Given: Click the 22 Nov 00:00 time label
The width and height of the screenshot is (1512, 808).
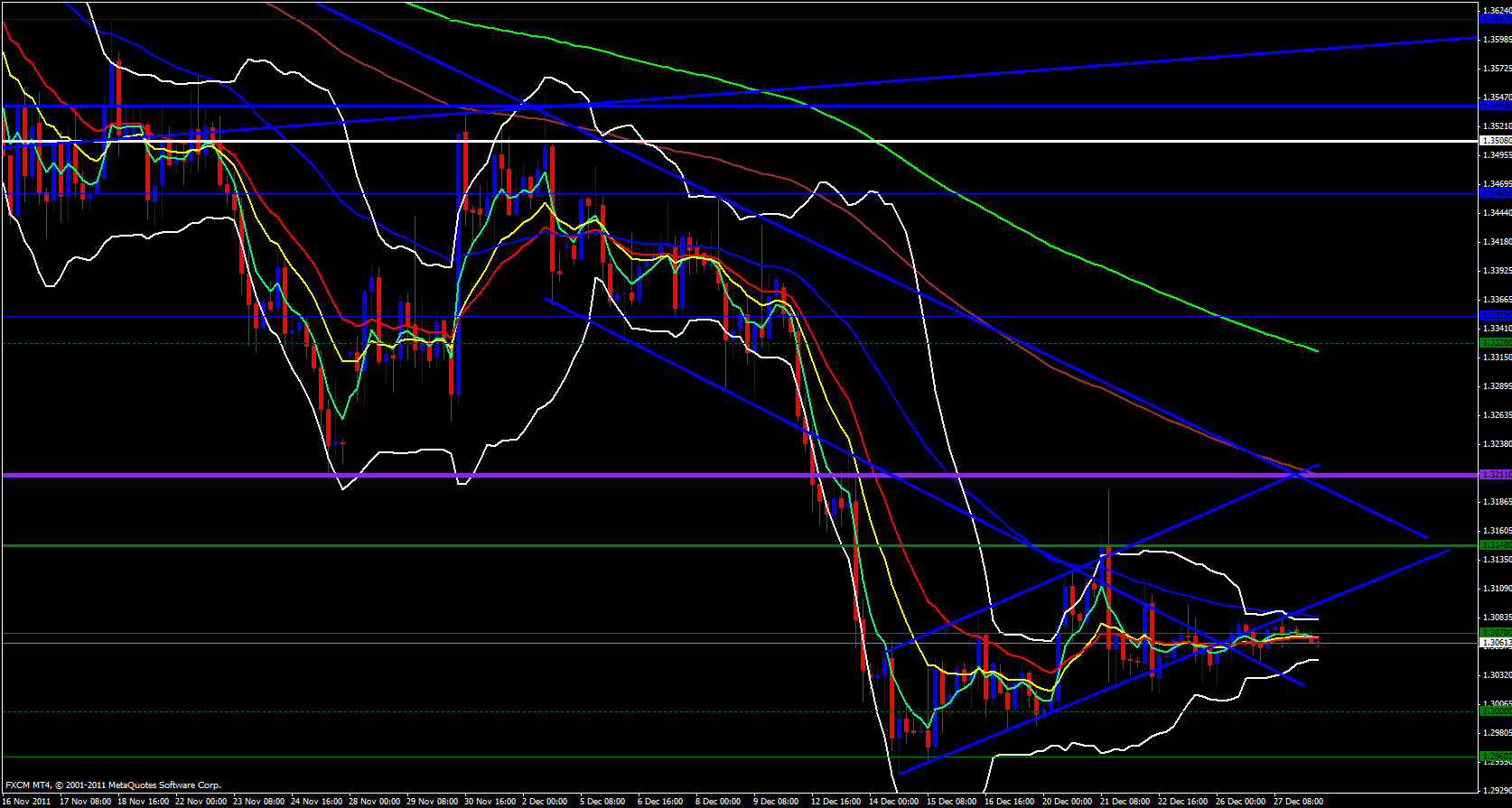Looking at the screenshot, I should (201, 802).
